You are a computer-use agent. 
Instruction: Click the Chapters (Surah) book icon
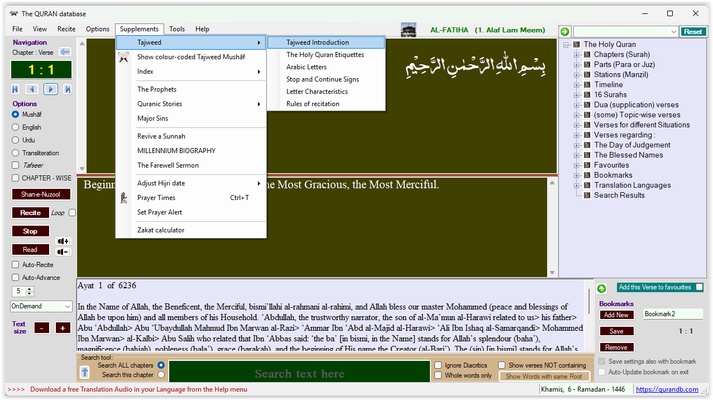[587, 55]
